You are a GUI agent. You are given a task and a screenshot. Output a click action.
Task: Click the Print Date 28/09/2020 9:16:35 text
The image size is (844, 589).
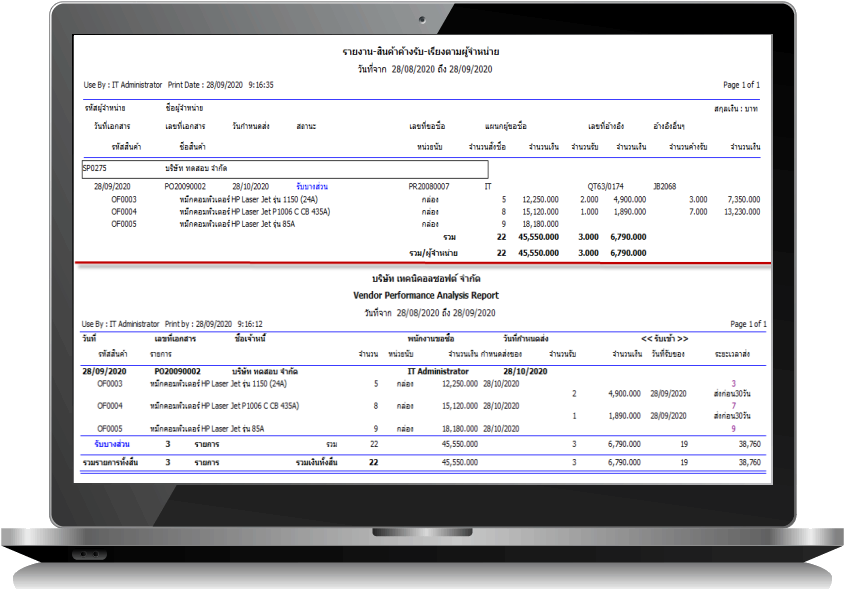pyautogui.click(x=220, y=85)
